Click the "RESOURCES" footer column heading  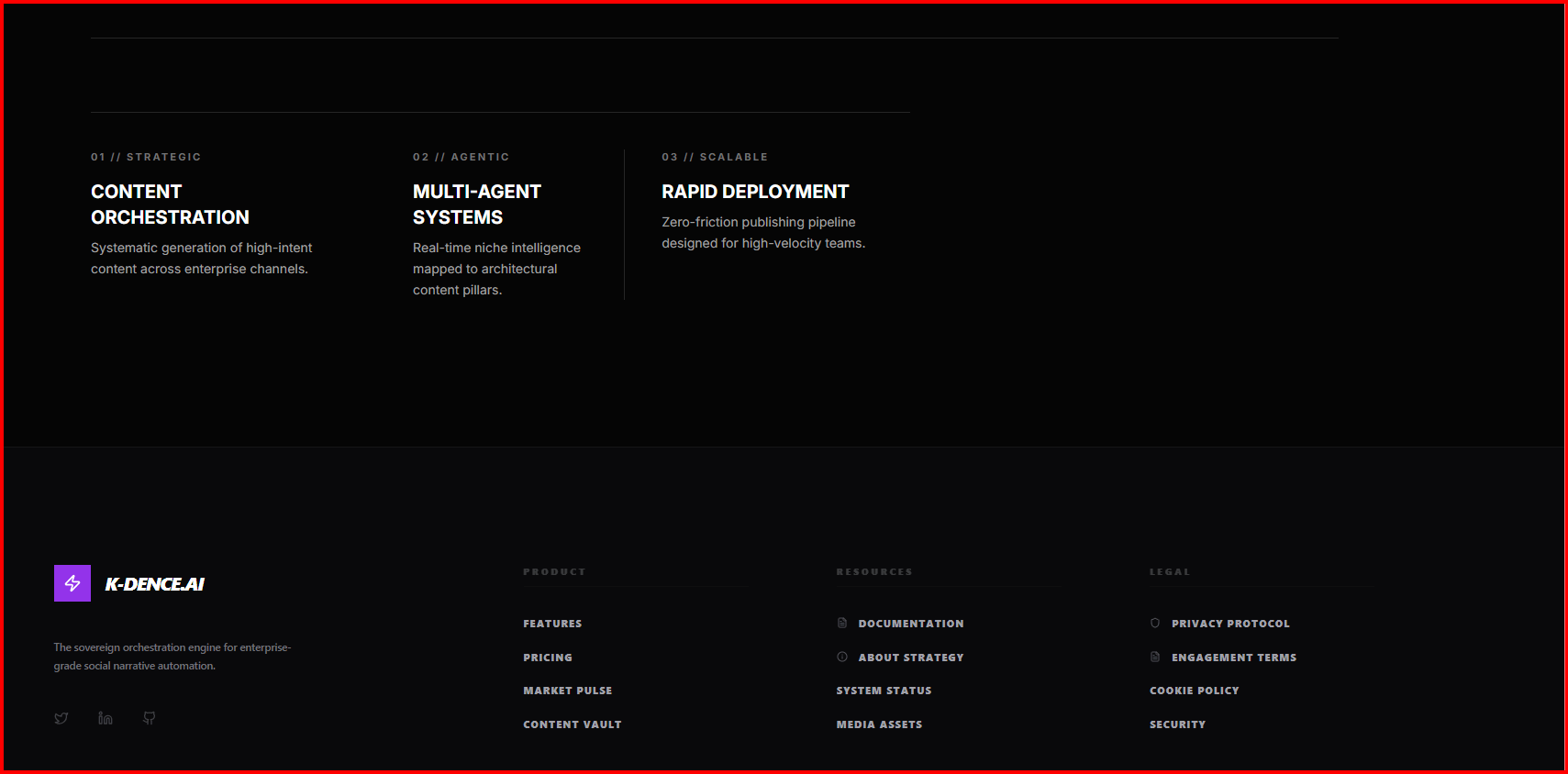874,571
